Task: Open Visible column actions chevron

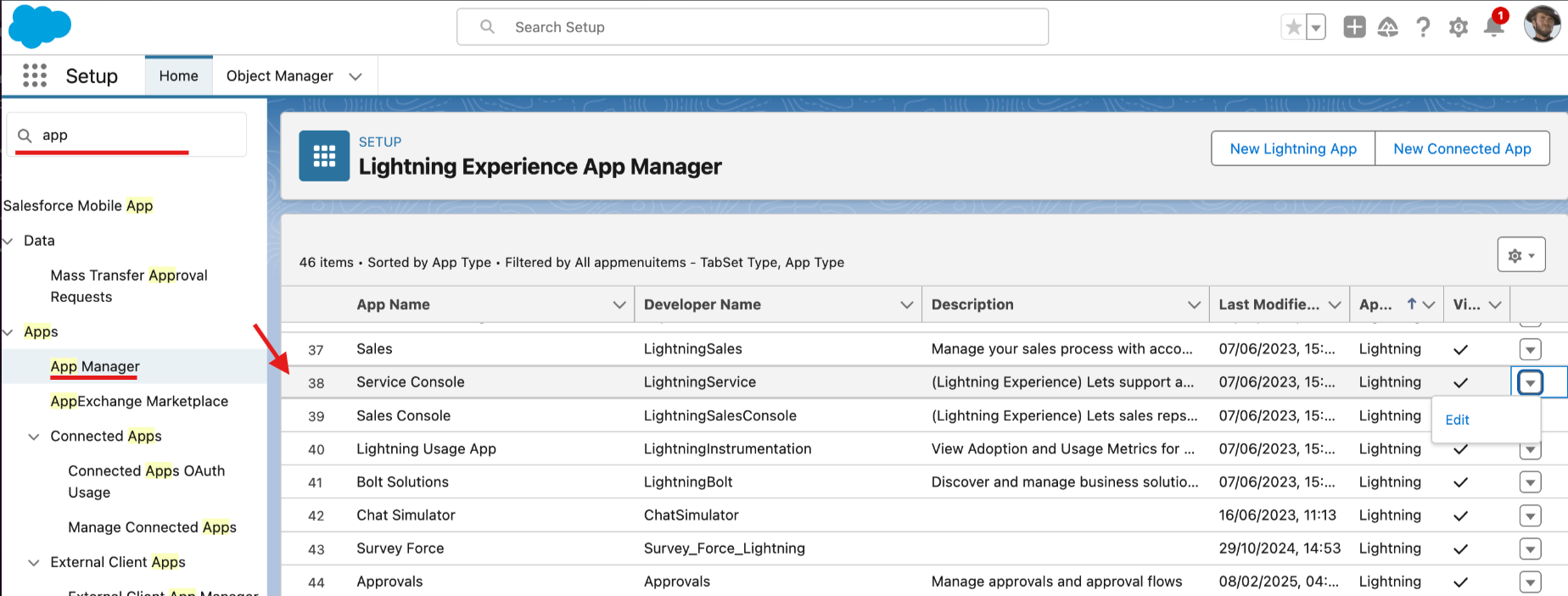Action: 1495,305
